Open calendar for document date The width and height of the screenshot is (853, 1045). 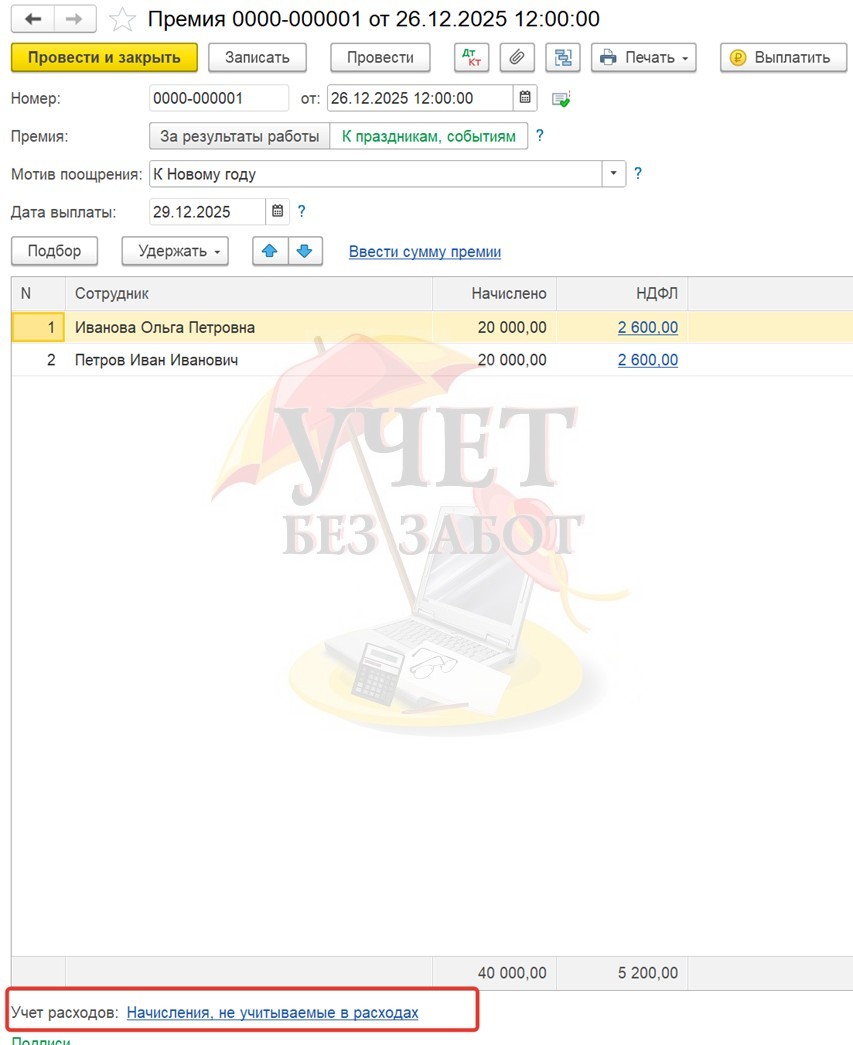tap(525, 98)
